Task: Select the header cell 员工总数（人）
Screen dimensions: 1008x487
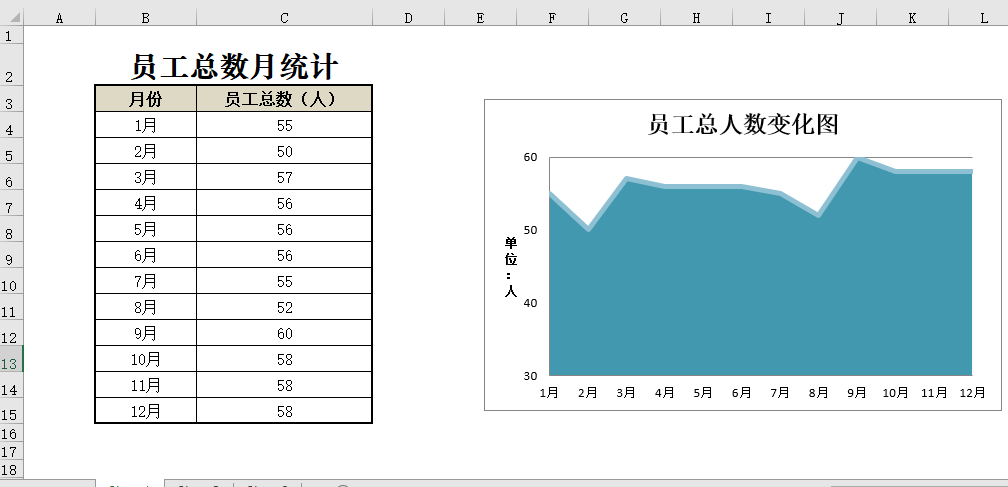Action: (284, 99)
